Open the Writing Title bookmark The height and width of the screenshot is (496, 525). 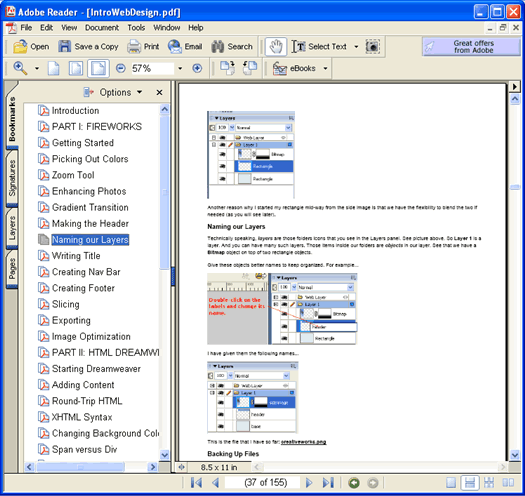point(76,256)
